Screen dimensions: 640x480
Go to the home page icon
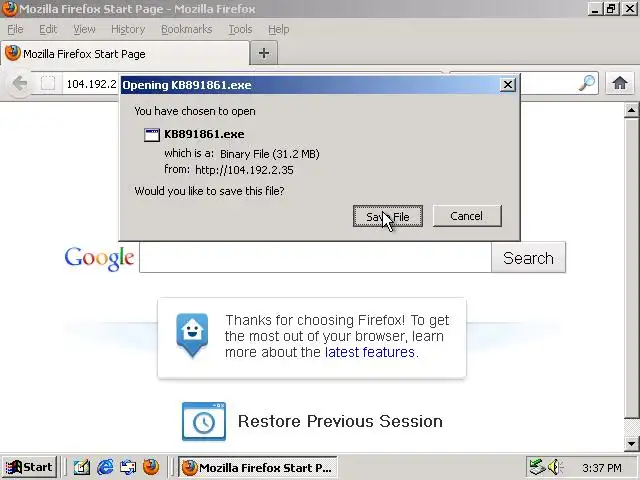(x=620, y=83)
